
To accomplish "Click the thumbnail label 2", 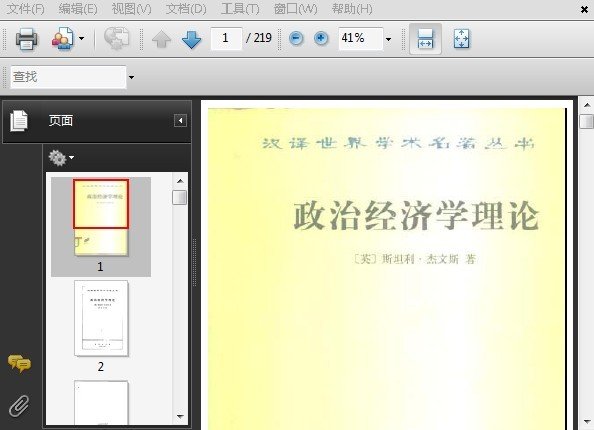I will pyautogui.click(x=101, y=366).
